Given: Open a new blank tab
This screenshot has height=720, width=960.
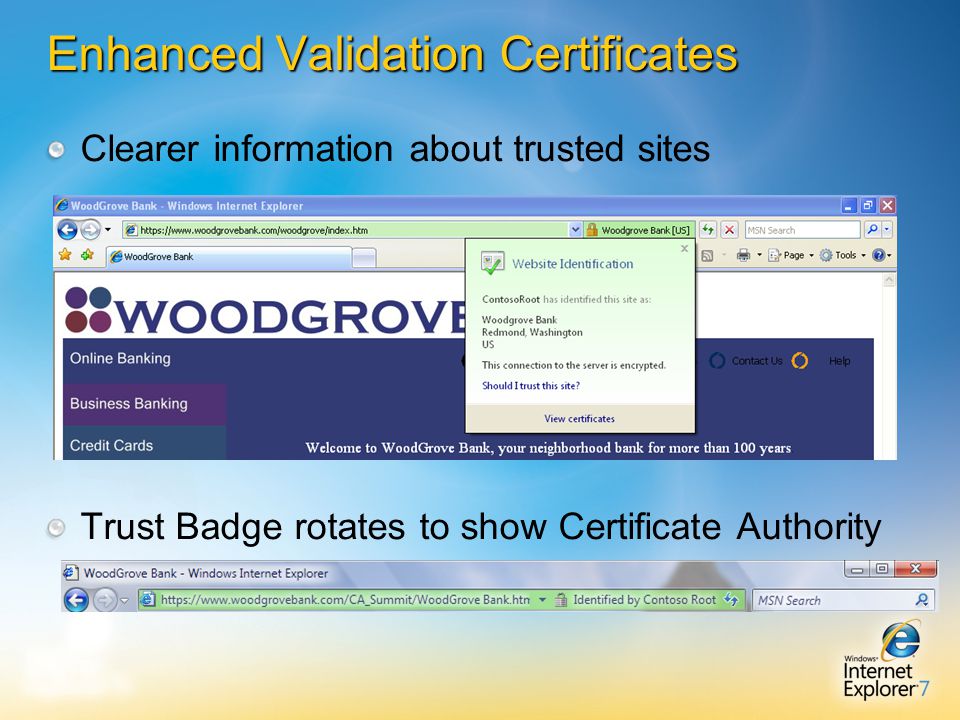Looking at the screenshot, I should pyautogui.click(x=364, y=258).
